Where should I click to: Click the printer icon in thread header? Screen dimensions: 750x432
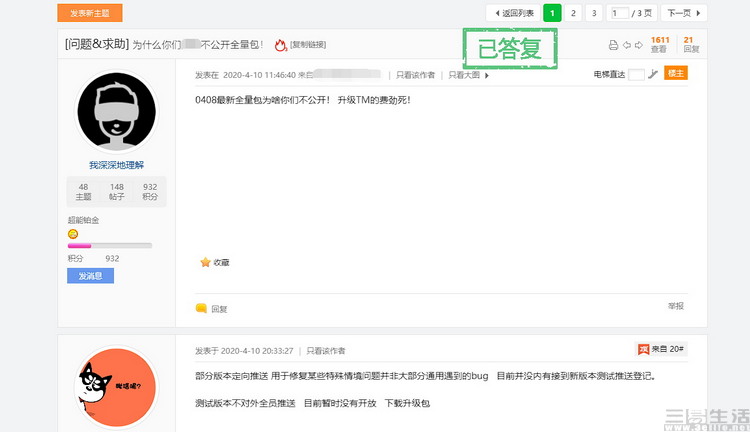click(613, 45)
